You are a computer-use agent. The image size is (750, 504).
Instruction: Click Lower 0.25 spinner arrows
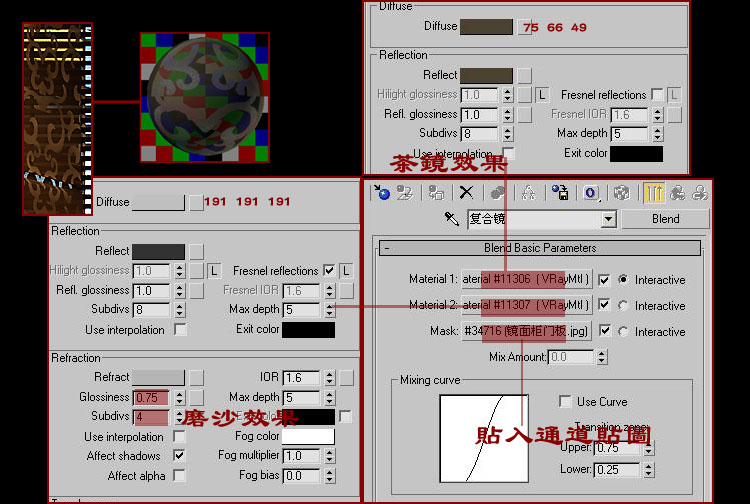(648, 470)
